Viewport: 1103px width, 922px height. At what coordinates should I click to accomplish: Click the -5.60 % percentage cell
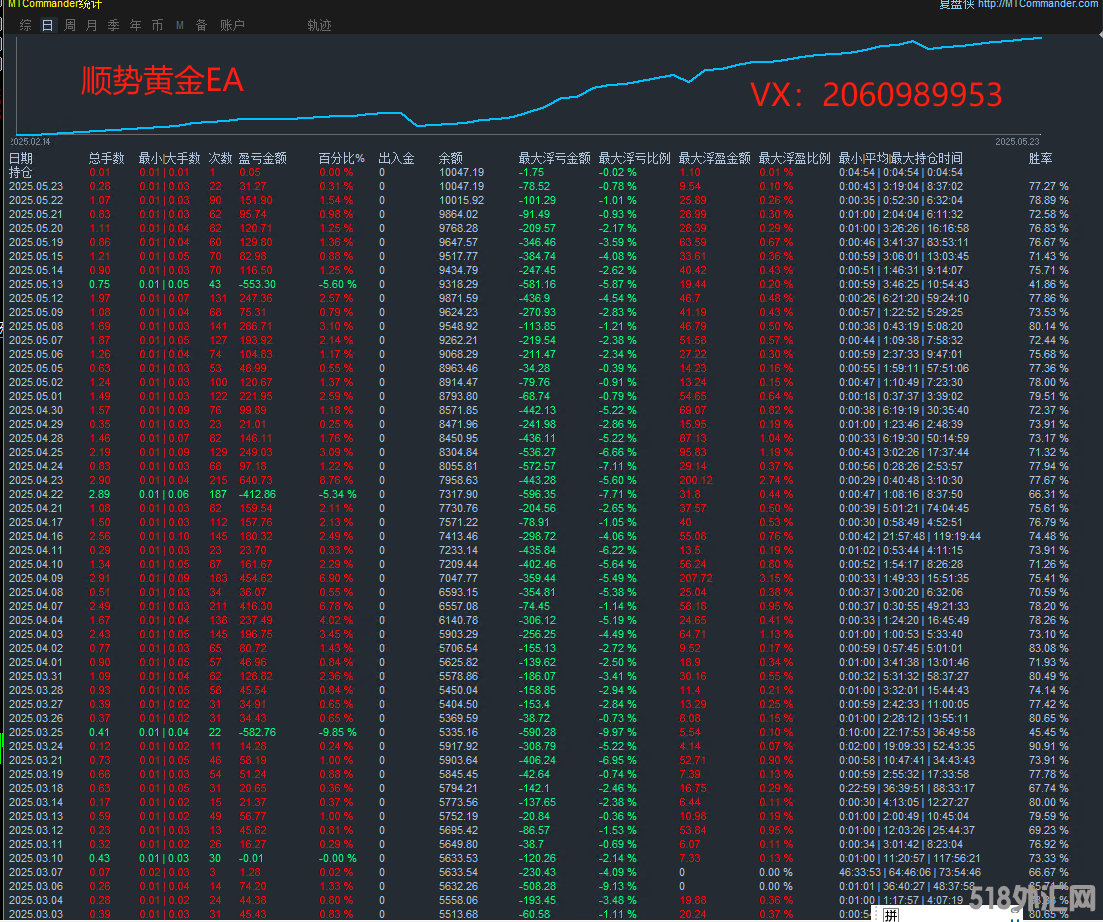point(338,284)
